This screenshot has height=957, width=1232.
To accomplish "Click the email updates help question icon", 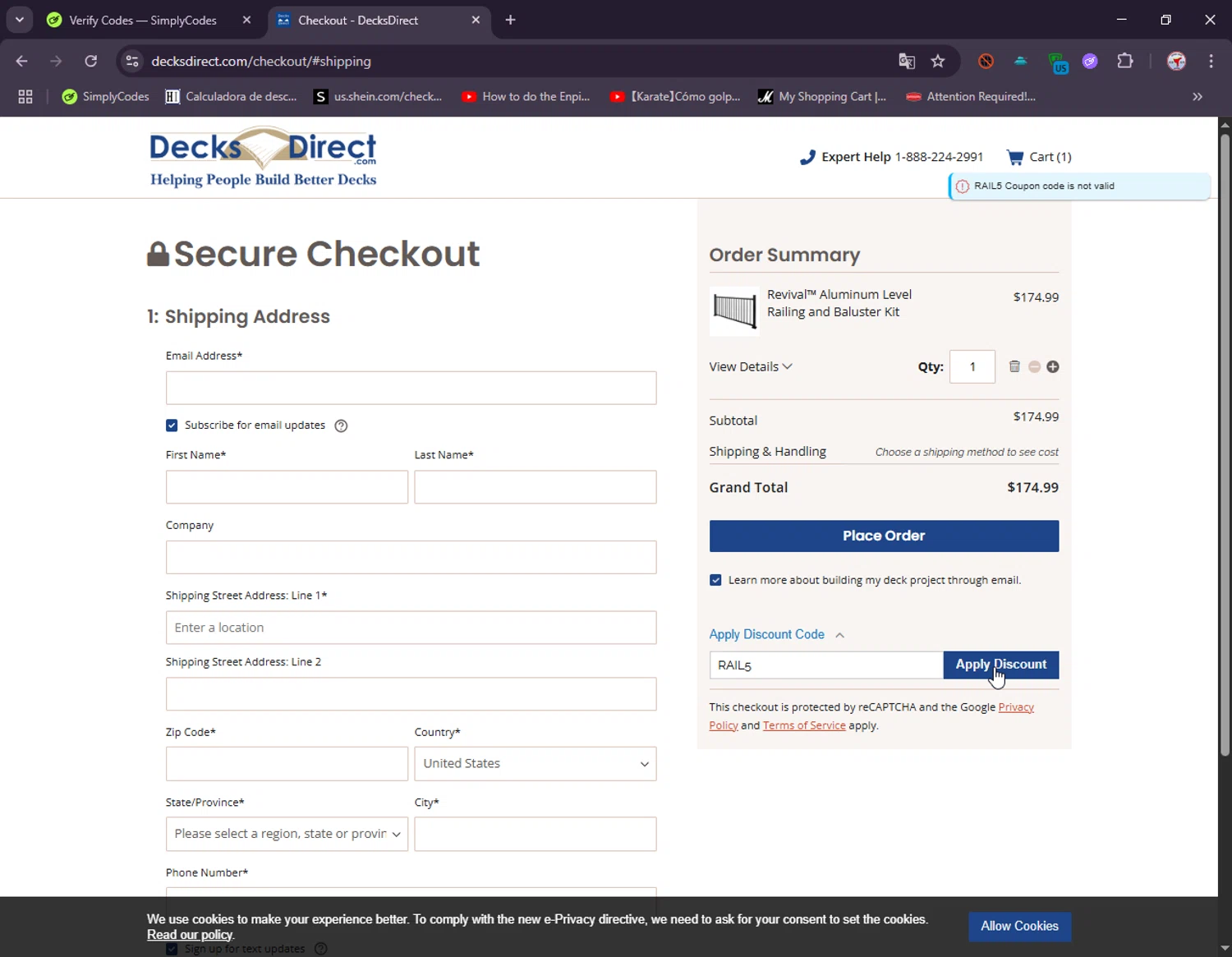I will click(341, 426).
